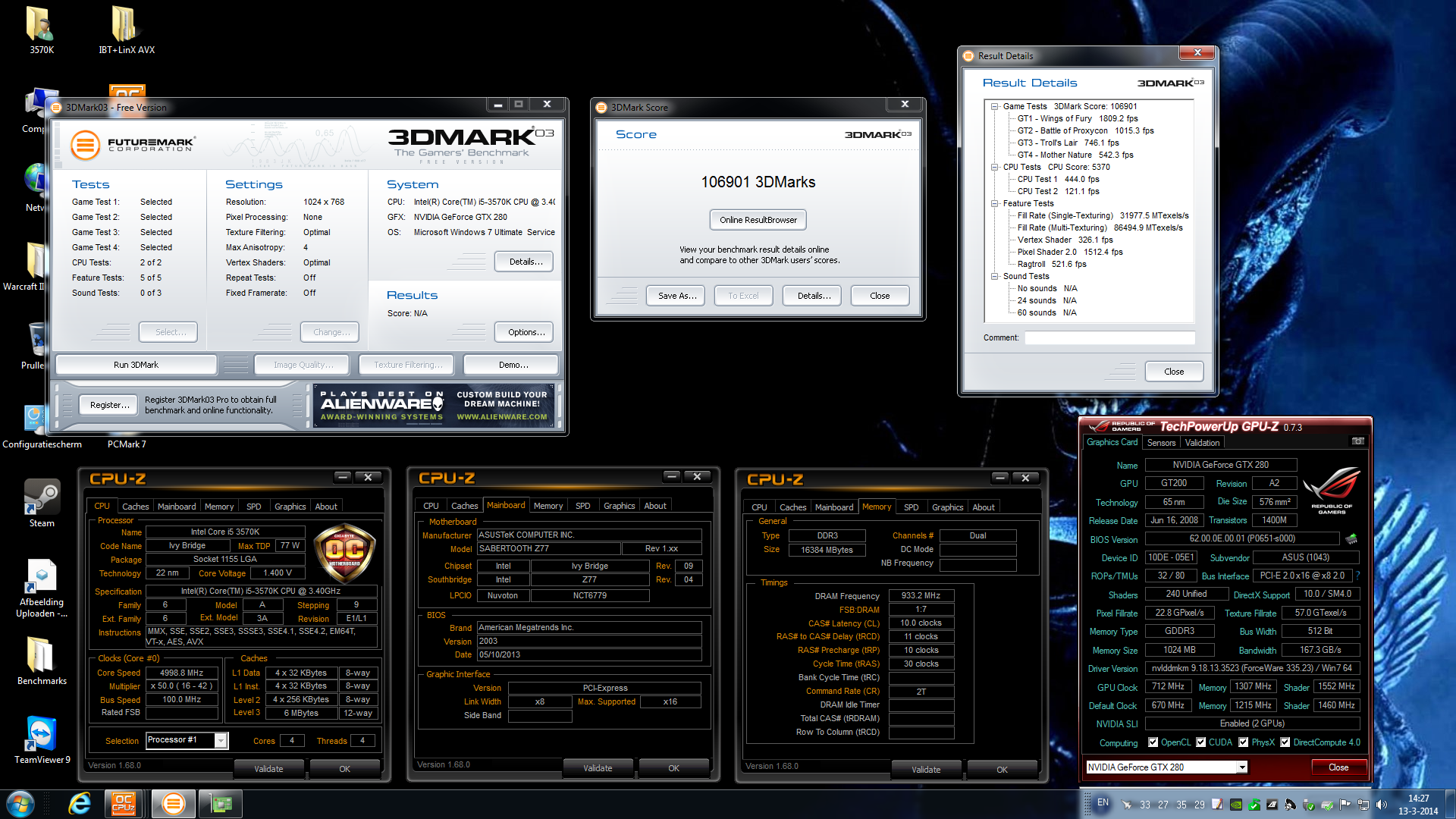The width and height of the screenshot is (1456, 819).
Task: Switch to 3DMark03 taskbar button
Action: tap(173, 803)
